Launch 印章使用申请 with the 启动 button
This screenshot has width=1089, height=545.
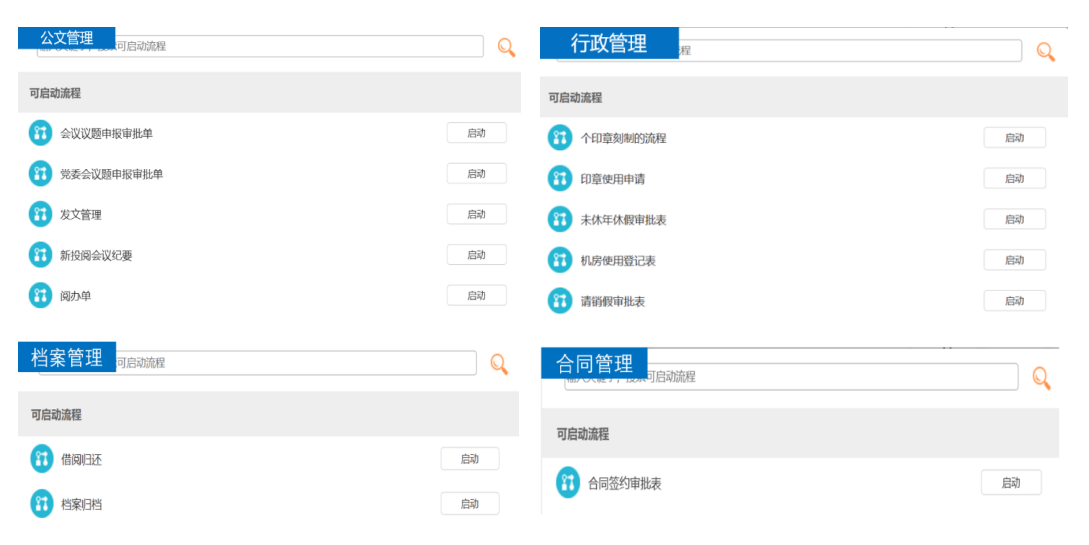tap(1015, 178)
